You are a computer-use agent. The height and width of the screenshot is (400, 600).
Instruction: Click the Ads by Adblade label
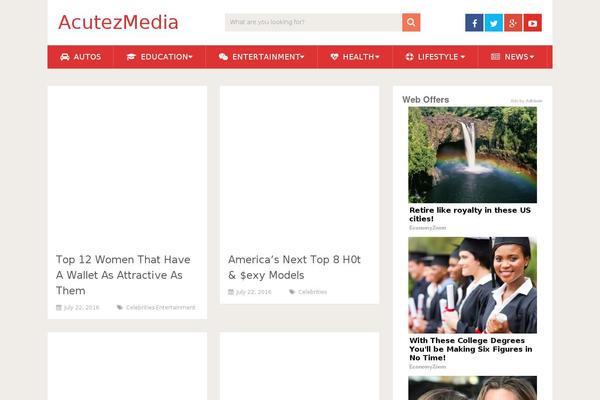pyautogui.click(x=526, y=101)
